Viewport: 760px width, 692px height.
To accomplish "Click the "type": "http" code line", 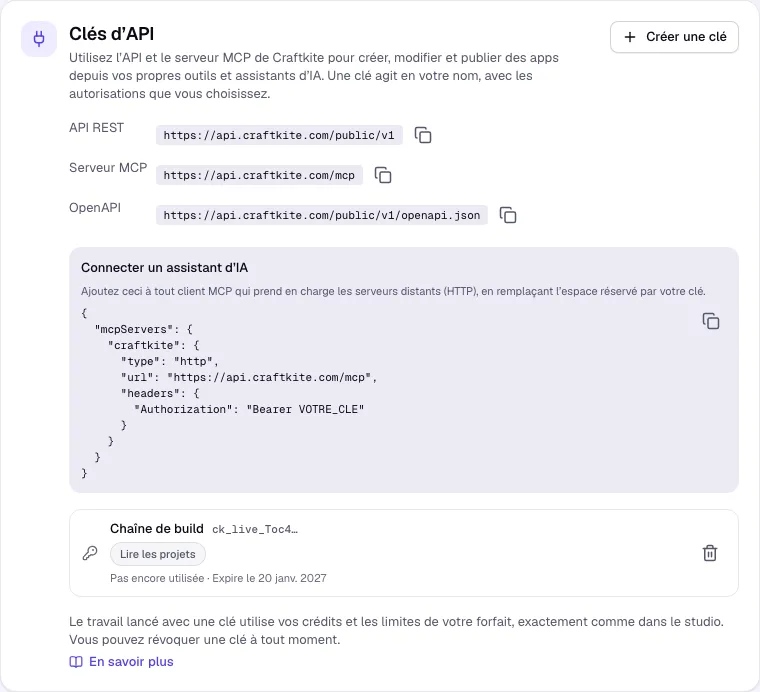I will click(170, 362).
